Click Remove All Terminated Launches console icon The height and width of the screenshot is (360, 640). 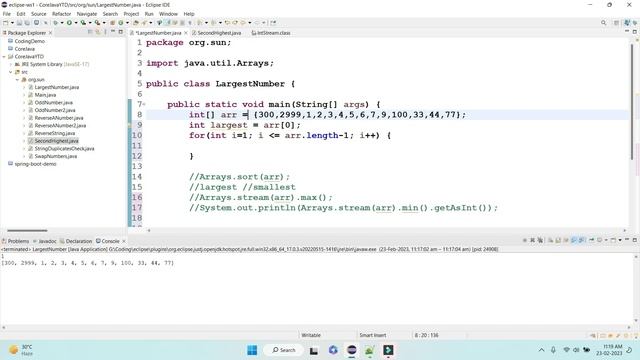[x=540, y=240]
